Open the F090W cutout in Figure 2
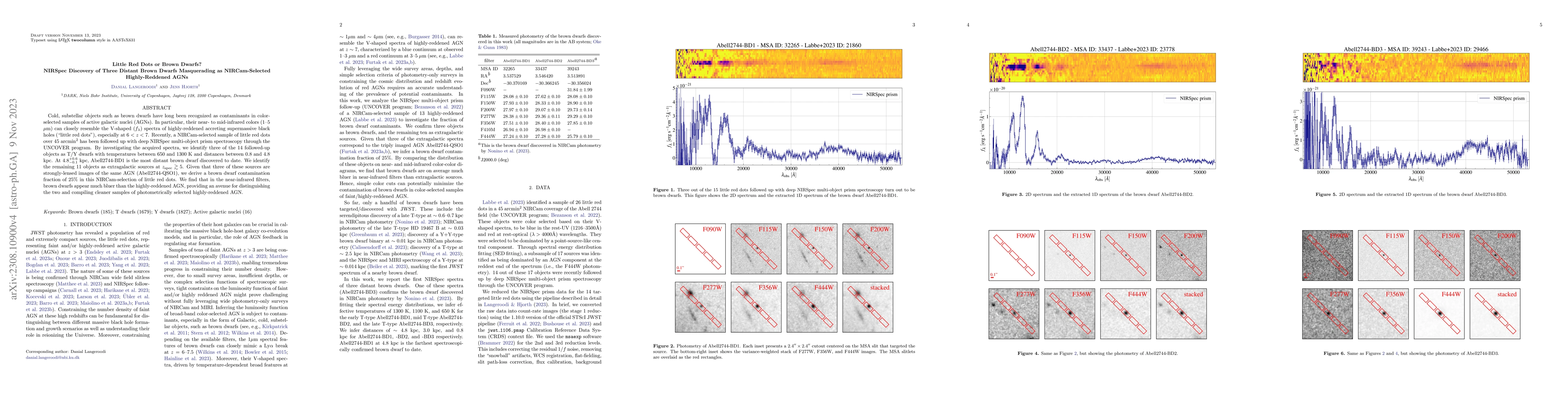 700,248
